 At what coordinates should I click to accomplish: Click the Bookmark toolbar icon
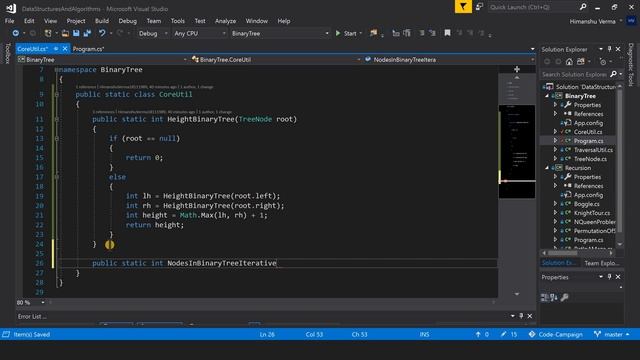[x=447, y=33]
